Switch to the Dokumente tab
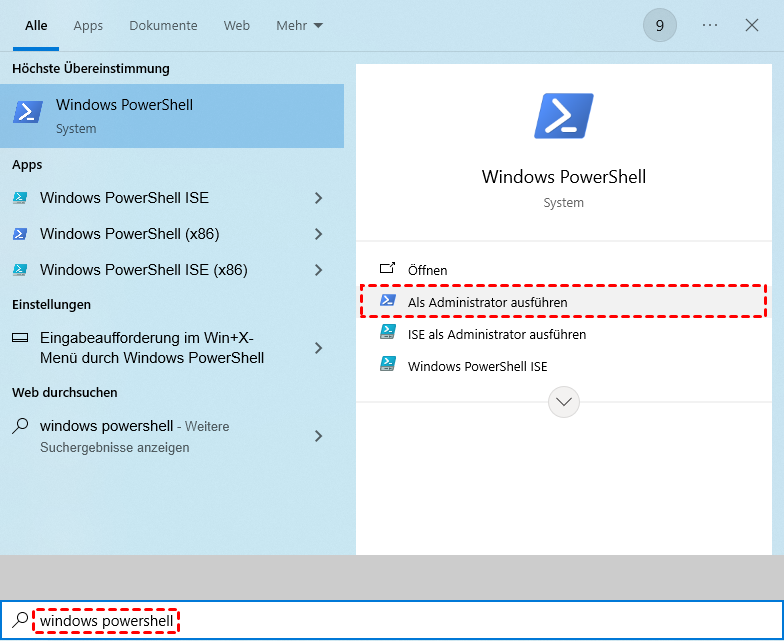This screenshot has height=641, width=784. (x=163, y=25)
